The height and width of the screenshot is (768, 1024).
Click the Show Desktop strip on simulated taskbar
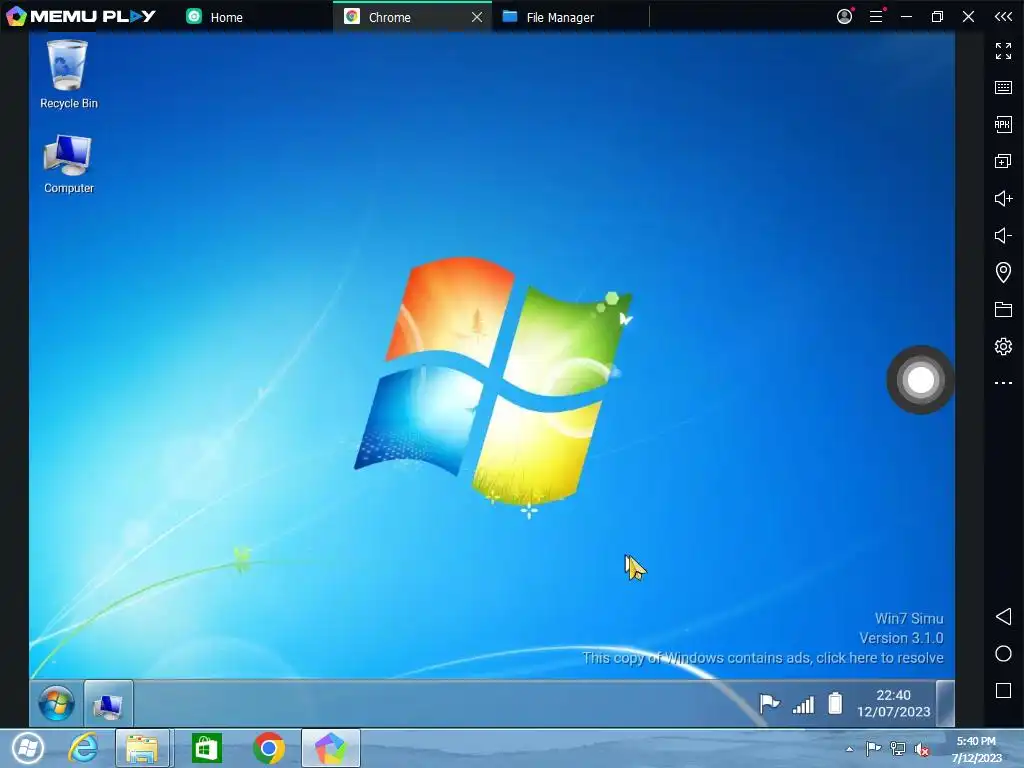945,703
